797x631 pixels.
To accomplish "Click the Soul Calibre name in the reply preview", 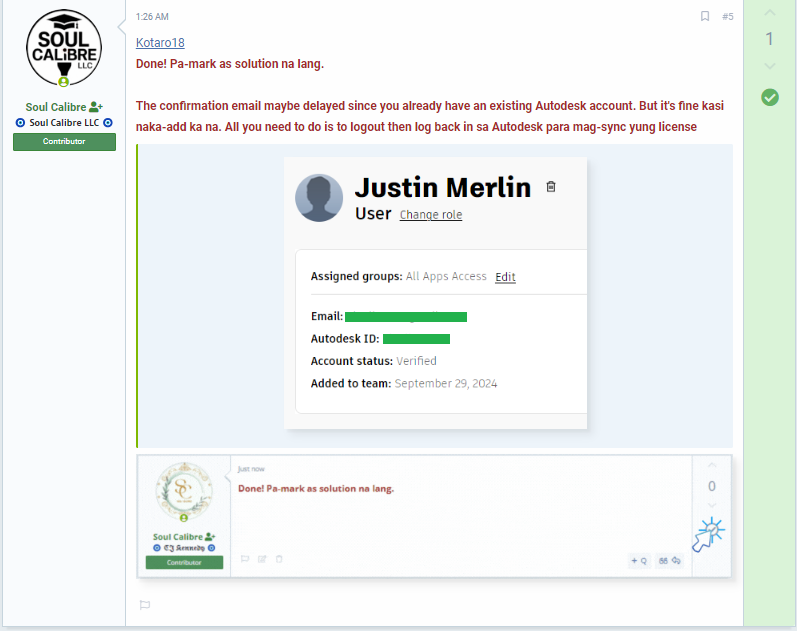I will (177, 537).
